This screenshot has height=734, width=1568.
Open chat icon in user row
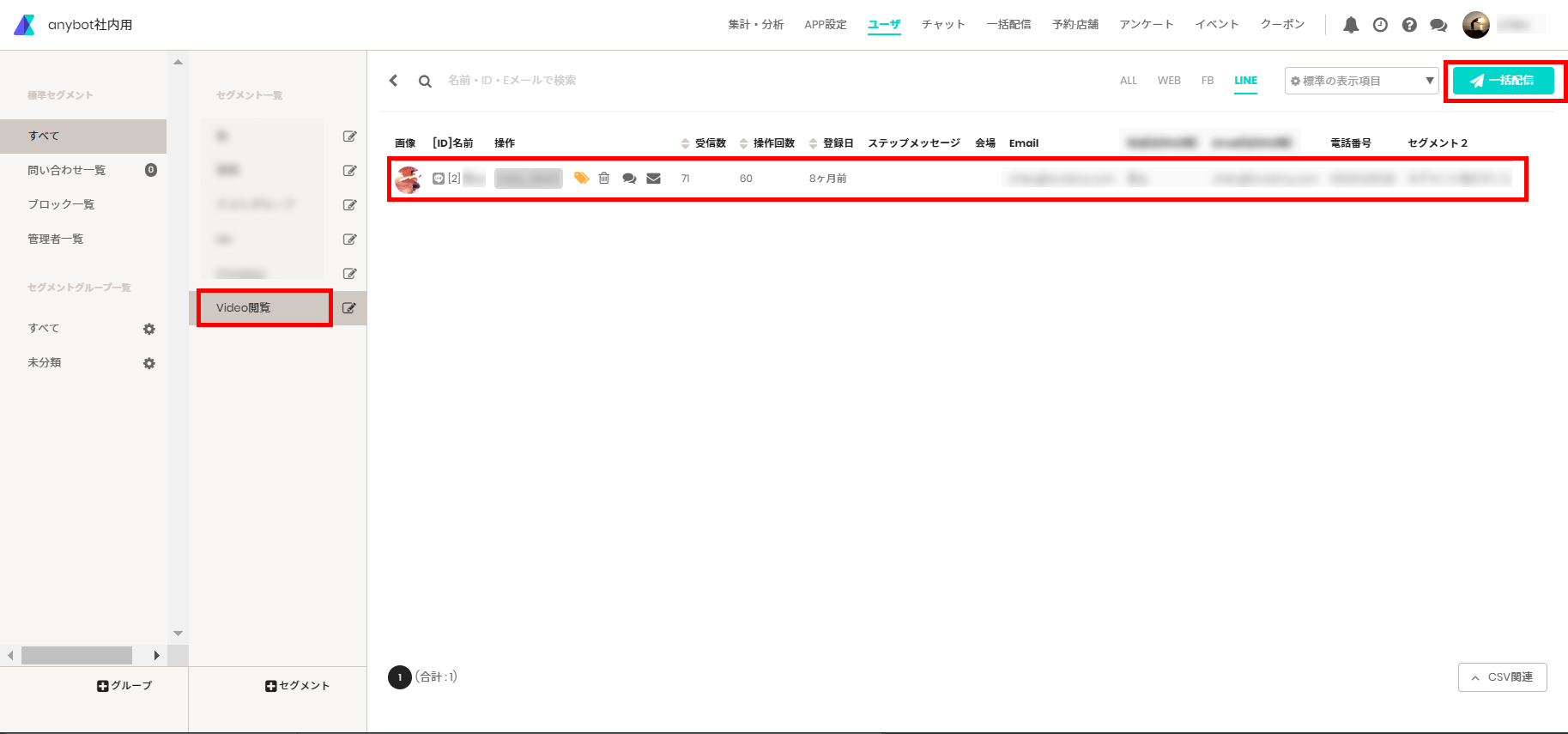(629, 179)
